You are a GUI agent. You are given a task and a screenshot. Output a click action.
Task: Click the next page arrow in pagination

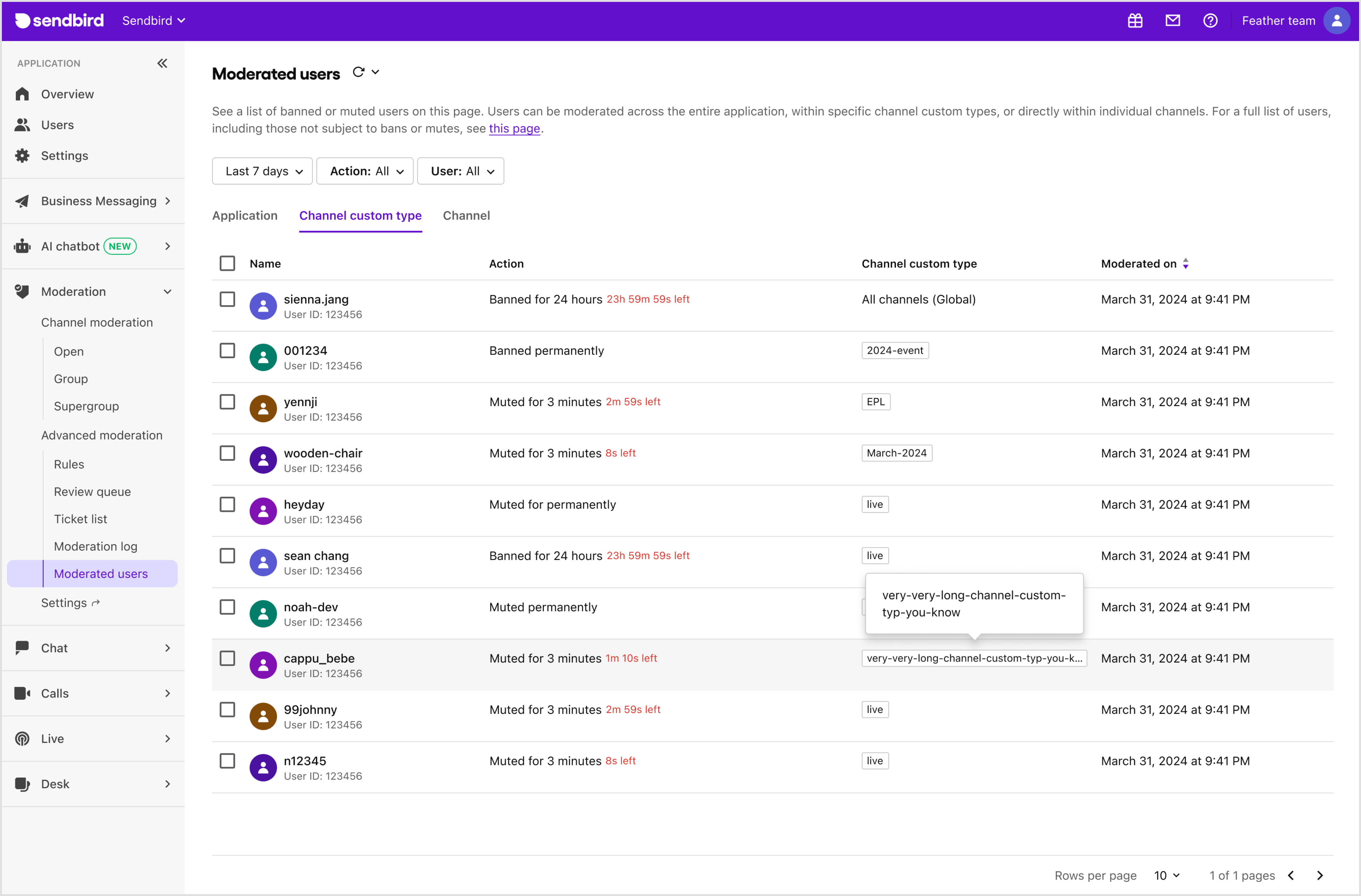[x=1320, y=875]
